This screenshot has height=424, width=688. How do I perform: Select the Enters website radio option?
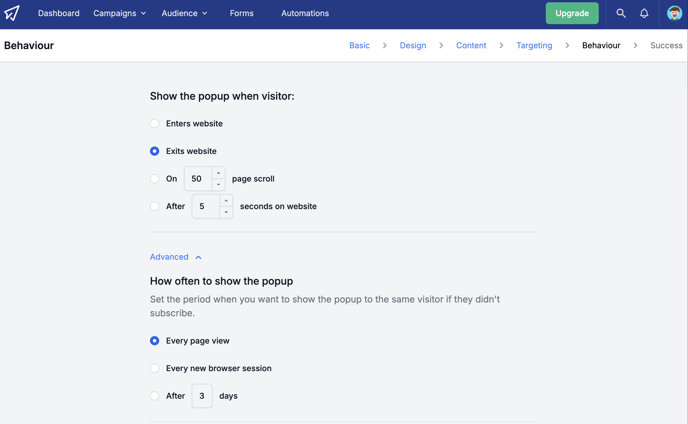pos(154,124)
